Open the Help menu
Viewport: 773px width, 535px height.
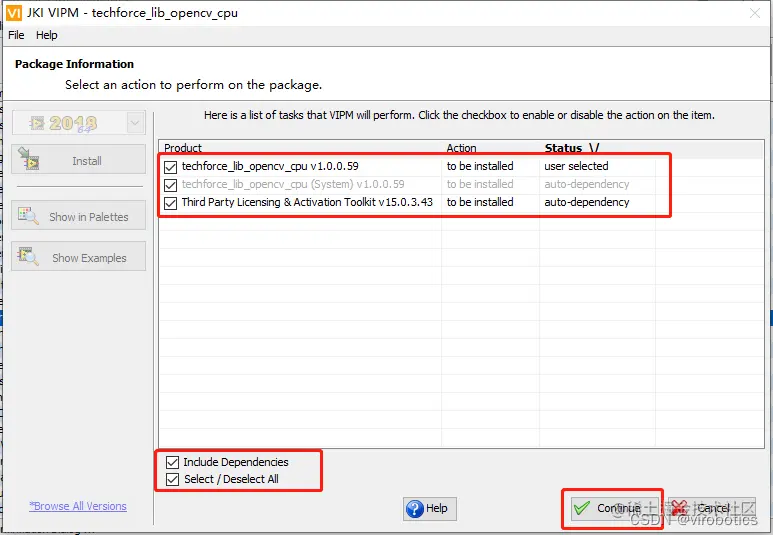pos(46,35)
